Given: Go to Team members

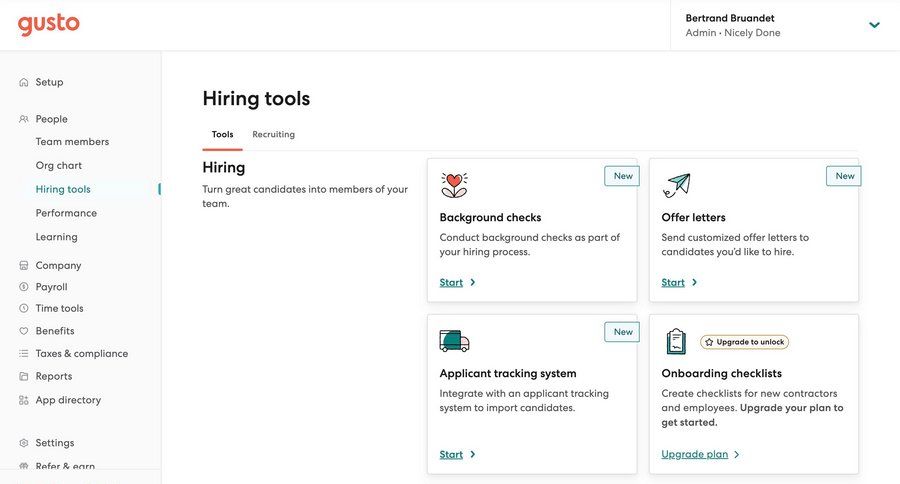Looking at the screenshot, I should (72, 141).
